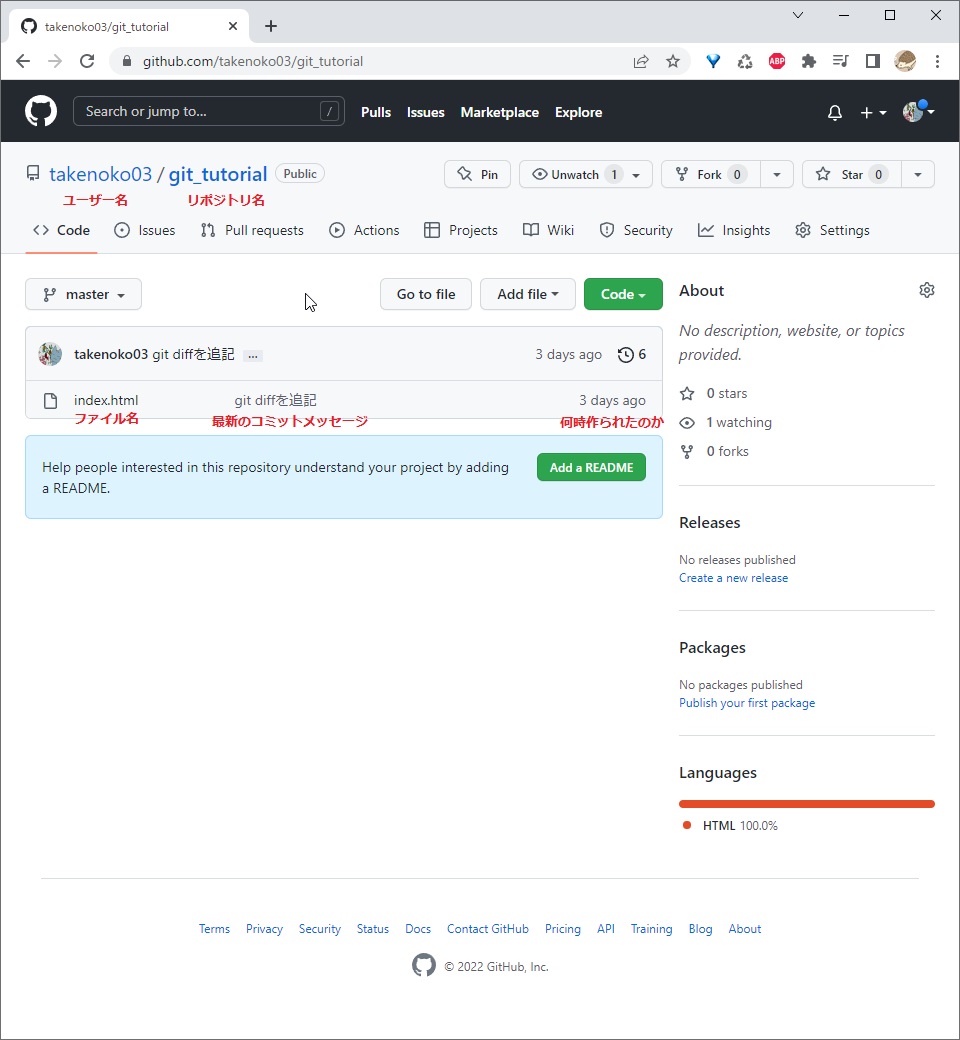The width and height of the screenshot is (960, 1040).
Task: Select the Code tab
Action: (x=61, y=230)
